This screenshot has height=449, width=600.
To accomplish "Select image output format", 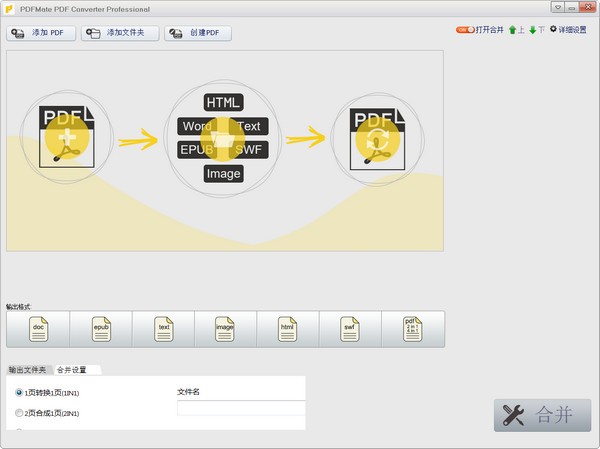I will pyautogui.click(x=225, y=329).
